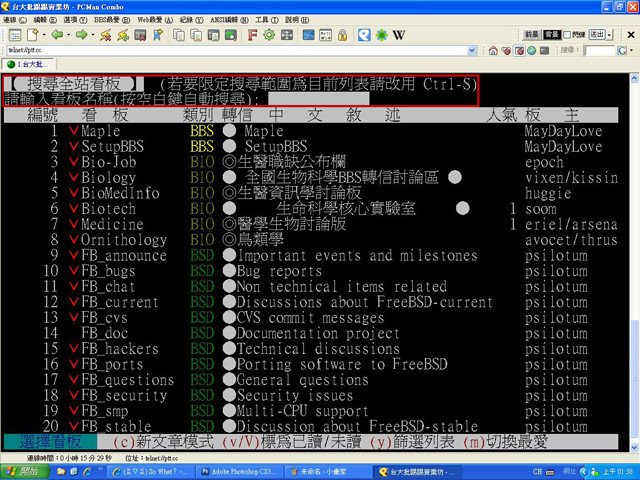Switch to the So What? browser taskbar button

tap(151, 471)
